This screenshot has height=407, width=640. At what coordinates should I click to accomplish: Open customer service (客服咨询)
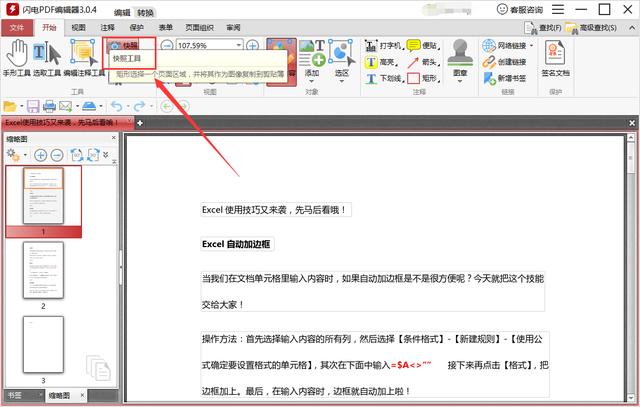click(x=520, y=9)
